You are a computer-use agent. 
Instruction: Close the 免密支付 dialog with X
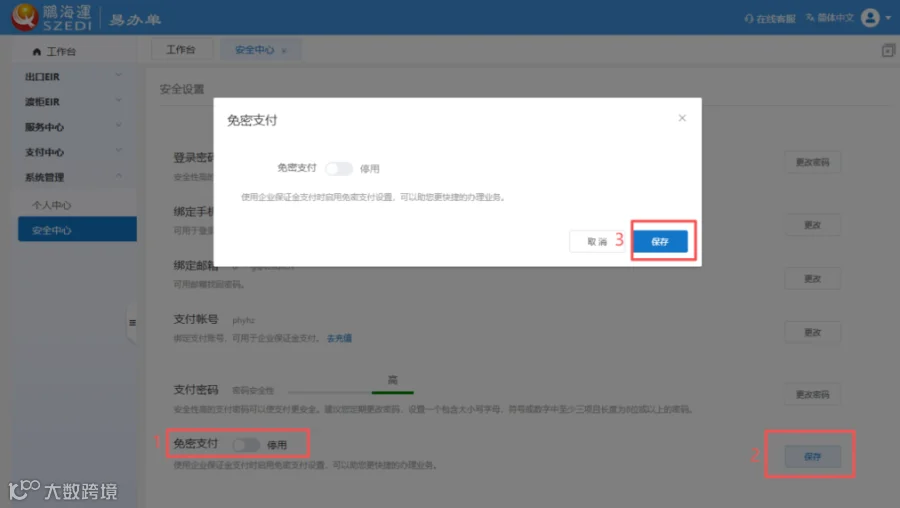tap(682, 118)
